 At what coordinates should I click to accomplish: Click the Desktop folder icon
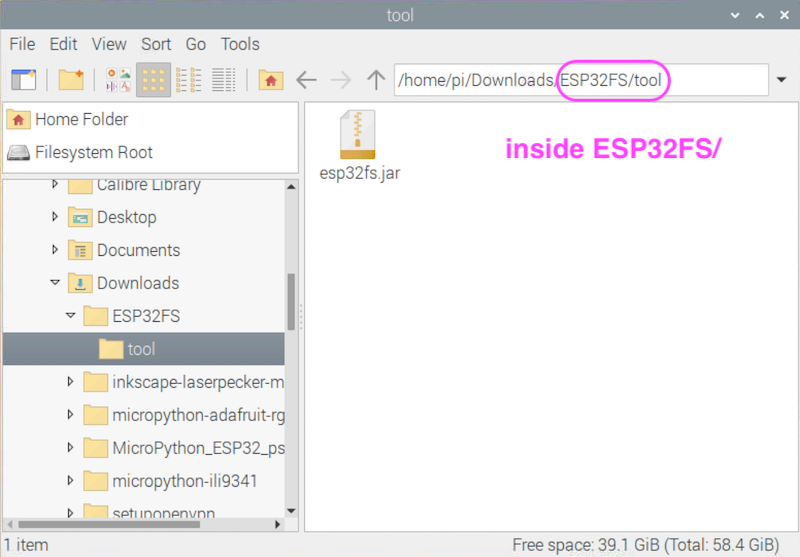[x=80, y=217]
